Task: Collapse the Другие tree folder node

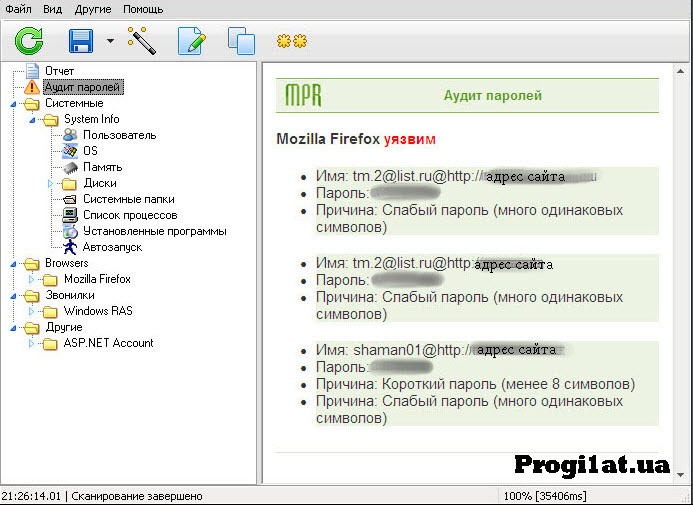Action: (13, 328)
